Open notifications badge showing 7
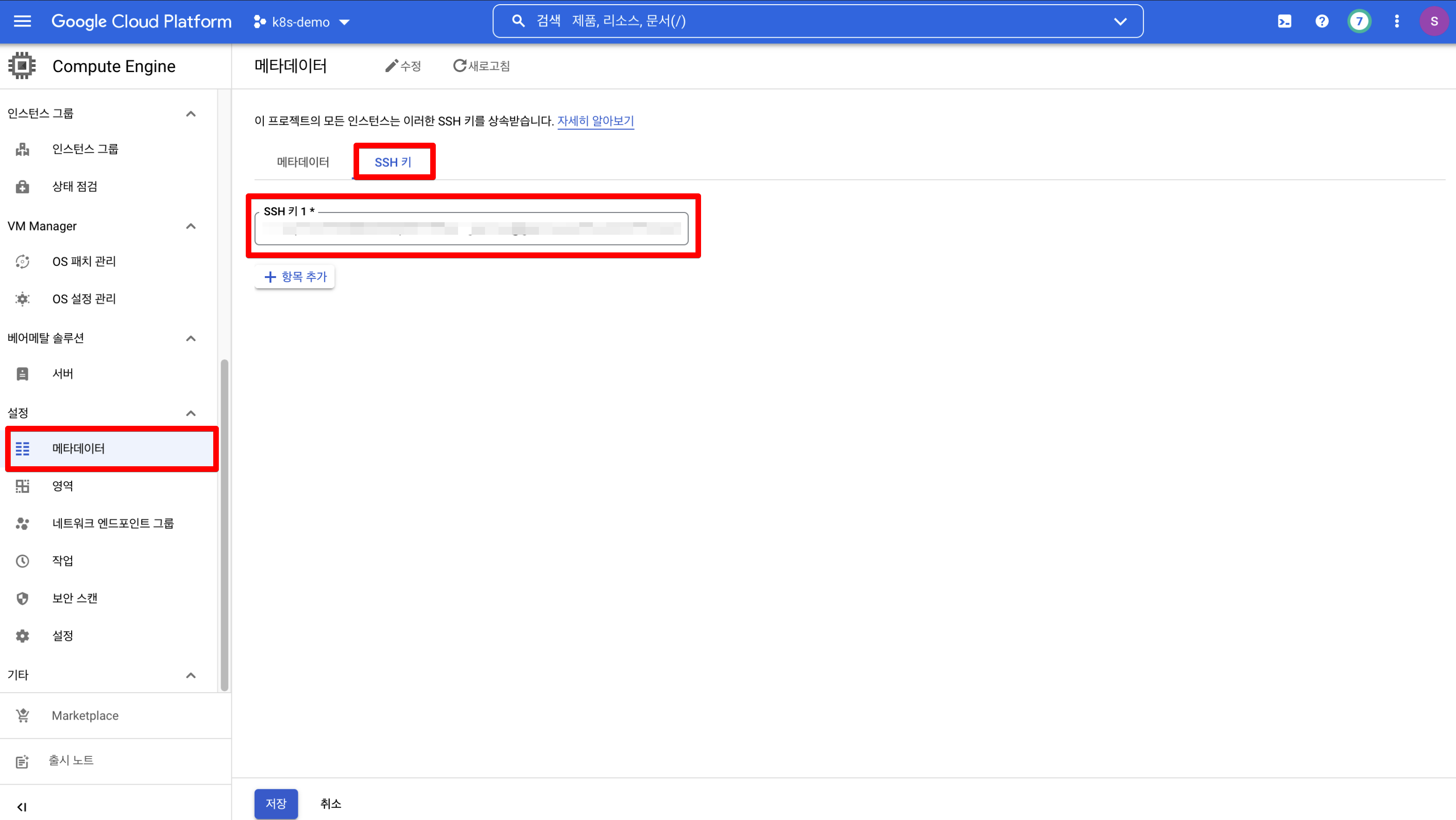Image resolution: width=1456 pixels, height=820 pixels. (1359, 21)
